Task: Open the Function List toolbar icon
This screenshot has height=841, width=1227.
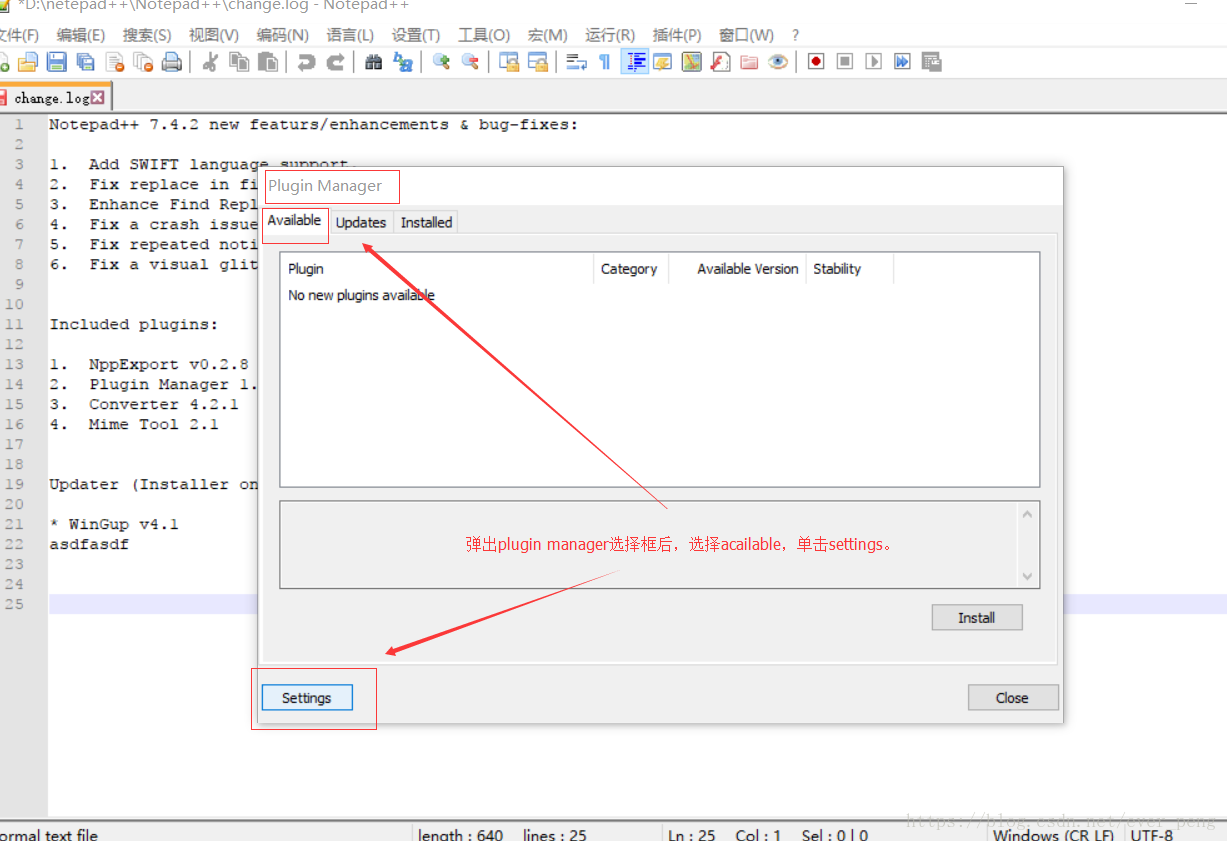Action: pyautogui.click(x=720, y=62)
